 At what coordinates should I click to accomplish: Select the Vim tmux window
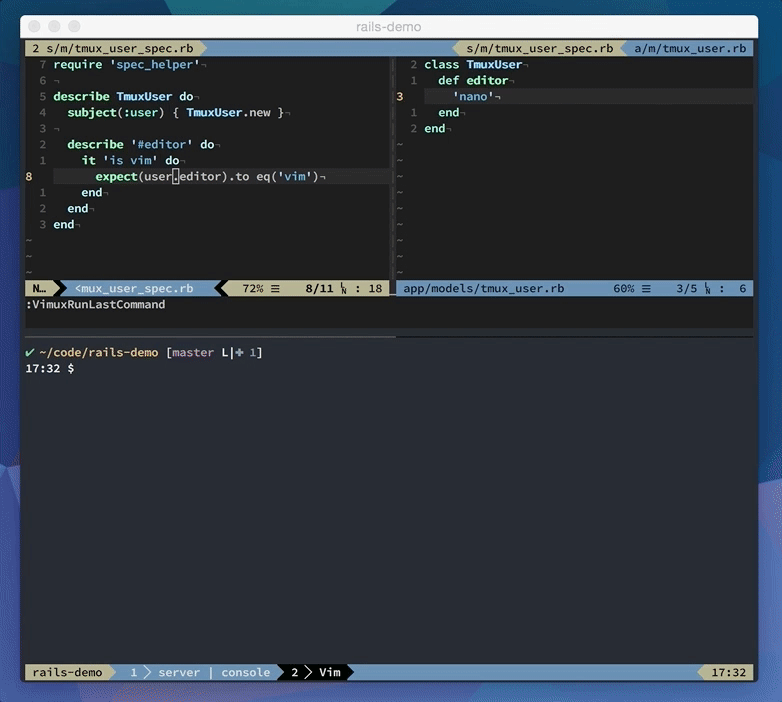click(330, 672)
